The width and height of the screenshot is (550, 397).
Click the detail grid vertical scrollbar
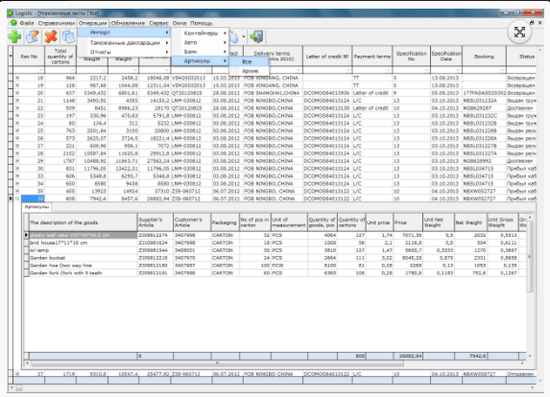[x=530, y=256]
